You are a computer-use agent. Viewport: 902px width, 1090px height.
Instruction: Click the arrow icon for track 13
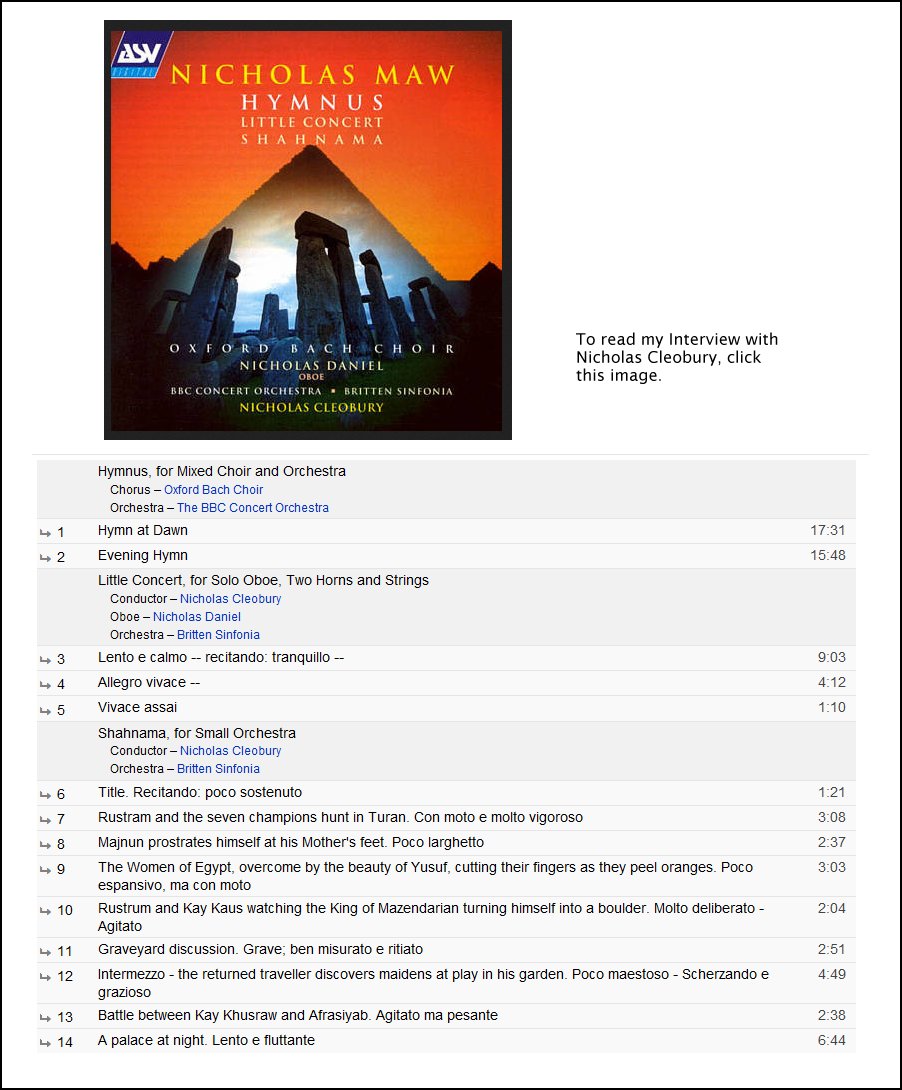[45, 1018]
